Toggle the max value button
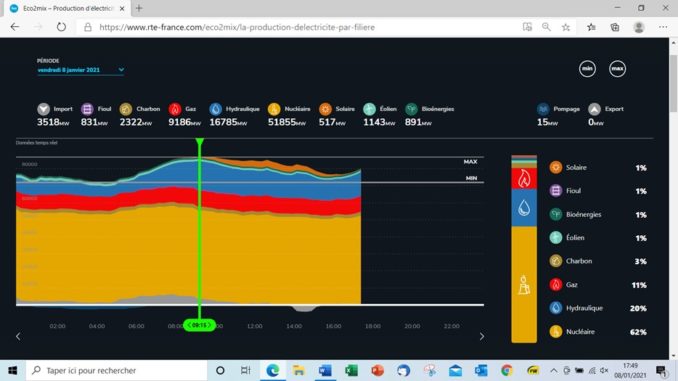The width and height of the screenshot is (678, 381). tap(617, 69)
